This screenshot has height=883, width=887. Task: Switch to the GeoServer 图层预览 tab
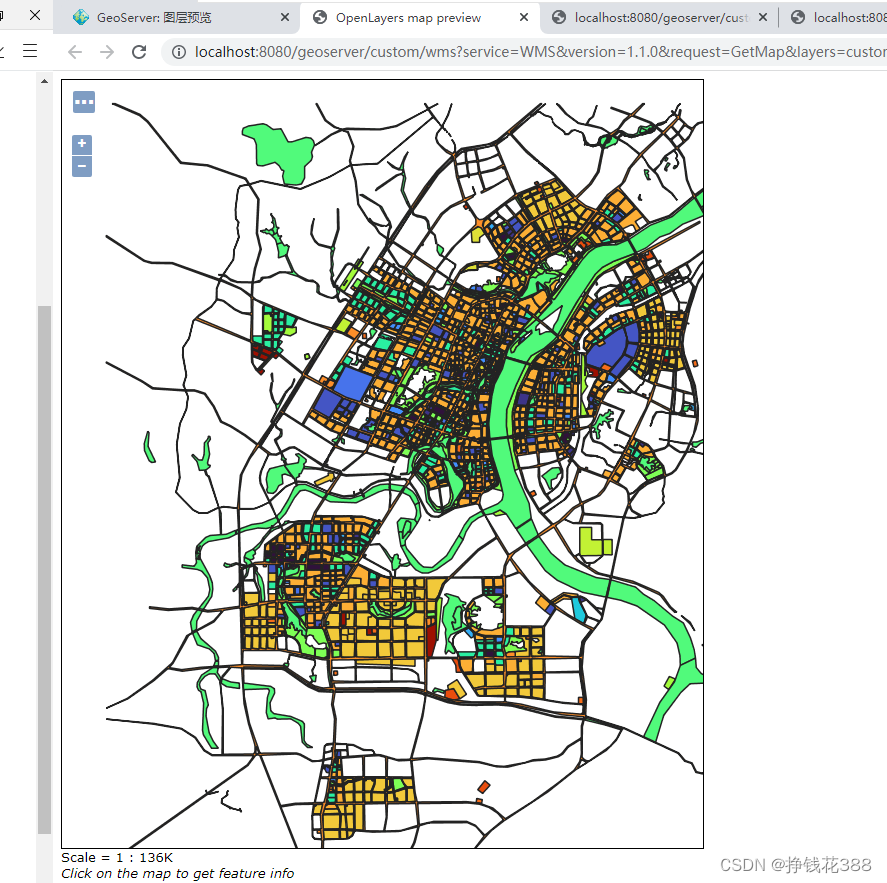[160, 17]
